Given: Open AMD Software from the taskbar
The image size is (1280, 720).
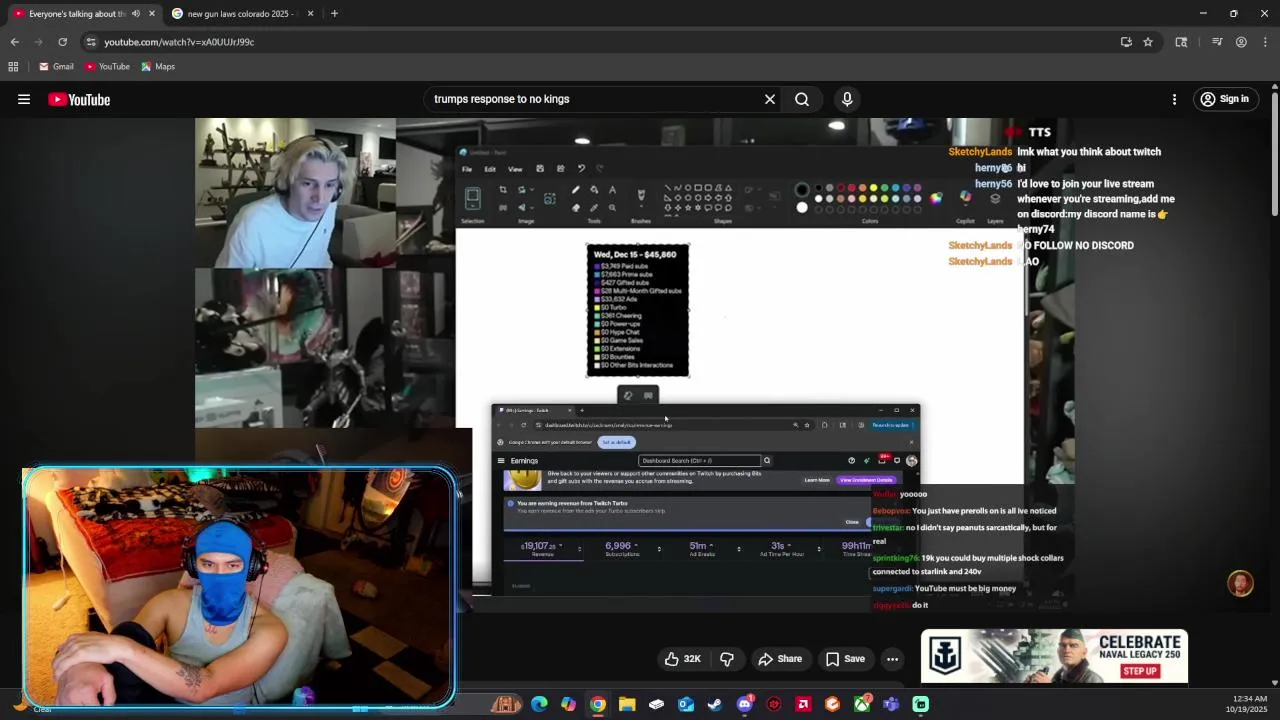Looking at the screenshot, I should pos(803,704).
